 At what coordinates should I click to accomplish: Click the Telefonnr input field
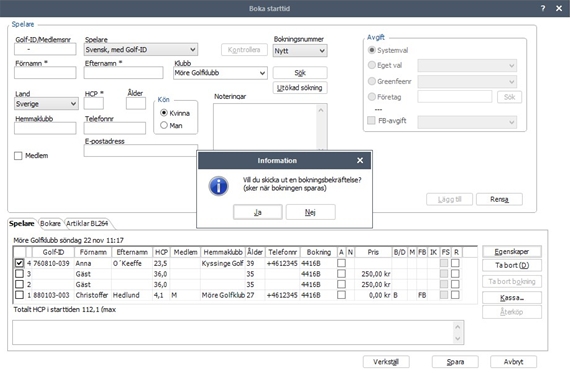pos(115,128)
